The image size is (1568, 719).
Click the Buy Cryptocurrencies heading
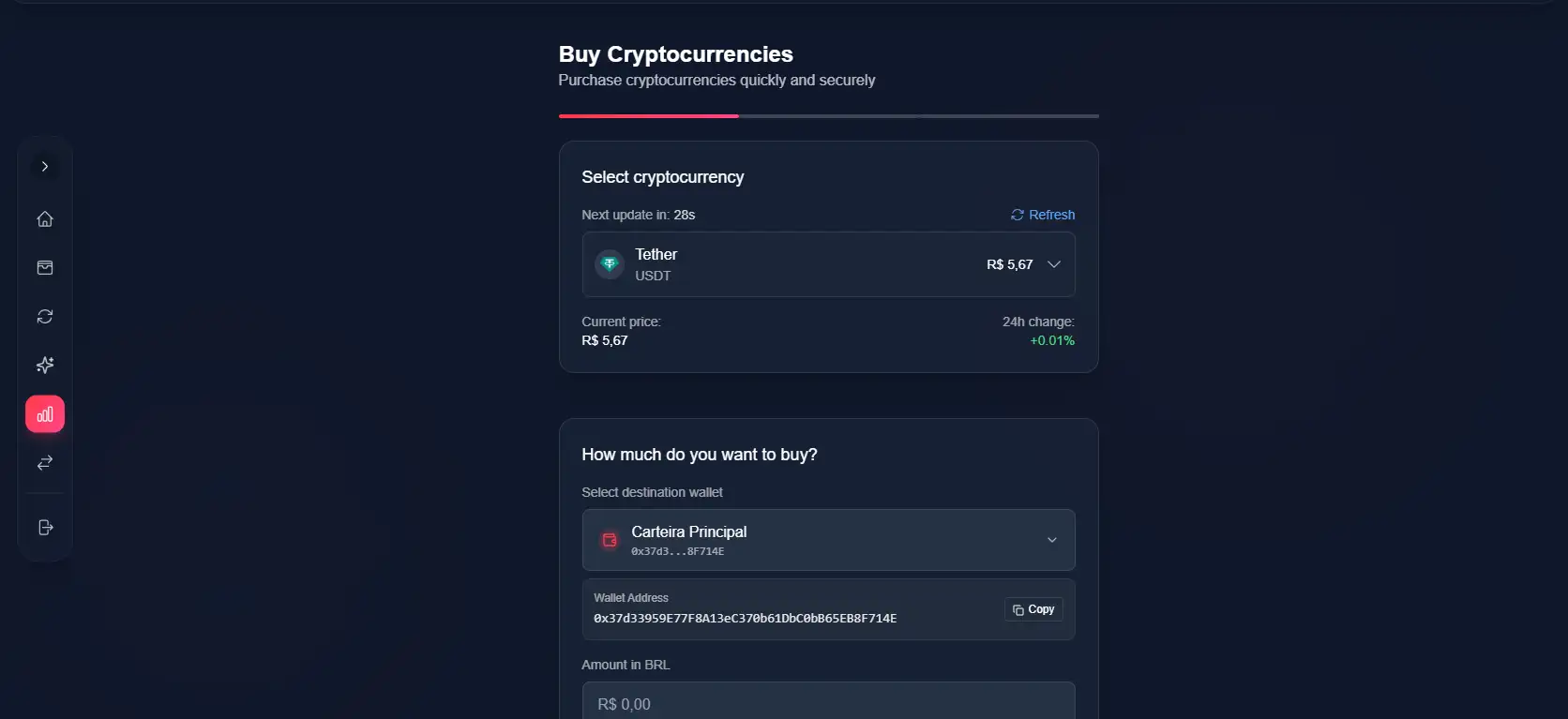pos(675,54)
